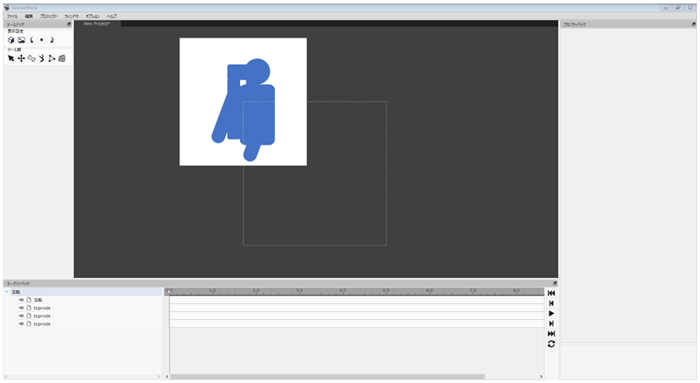
Task: Click the 8.0 mark on timeline ruler
Action: (516, 291)
